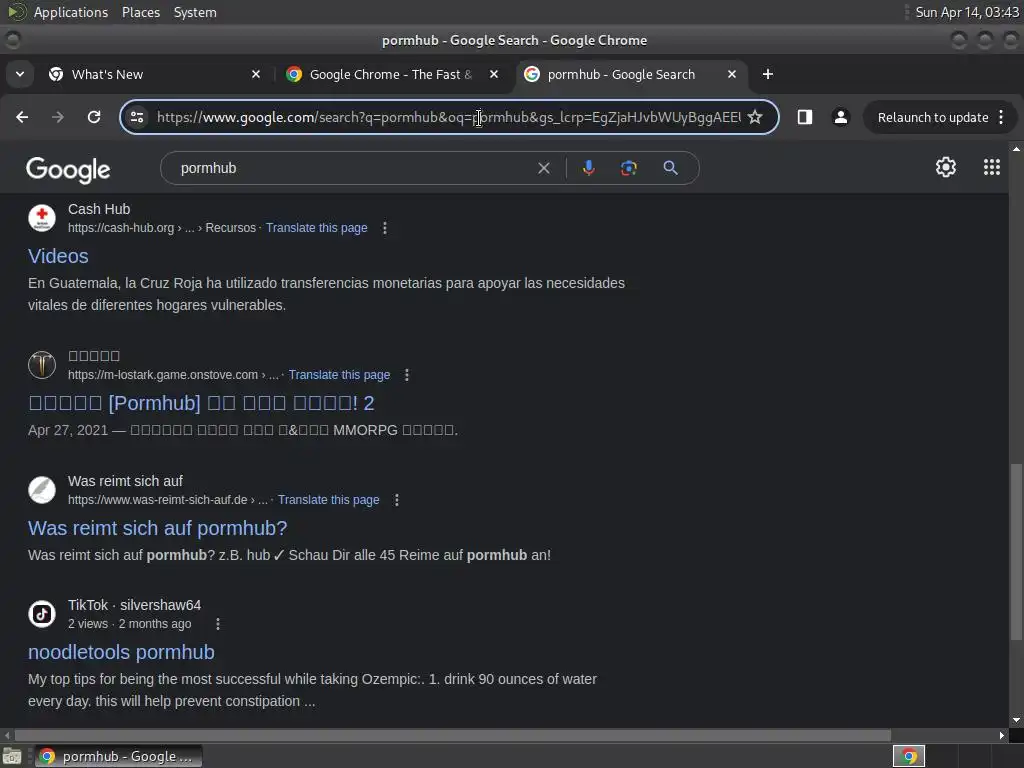Open Chrome three-dot menu
The width and height of the screenshot is (1024, 768).
tap(1001, 117)
